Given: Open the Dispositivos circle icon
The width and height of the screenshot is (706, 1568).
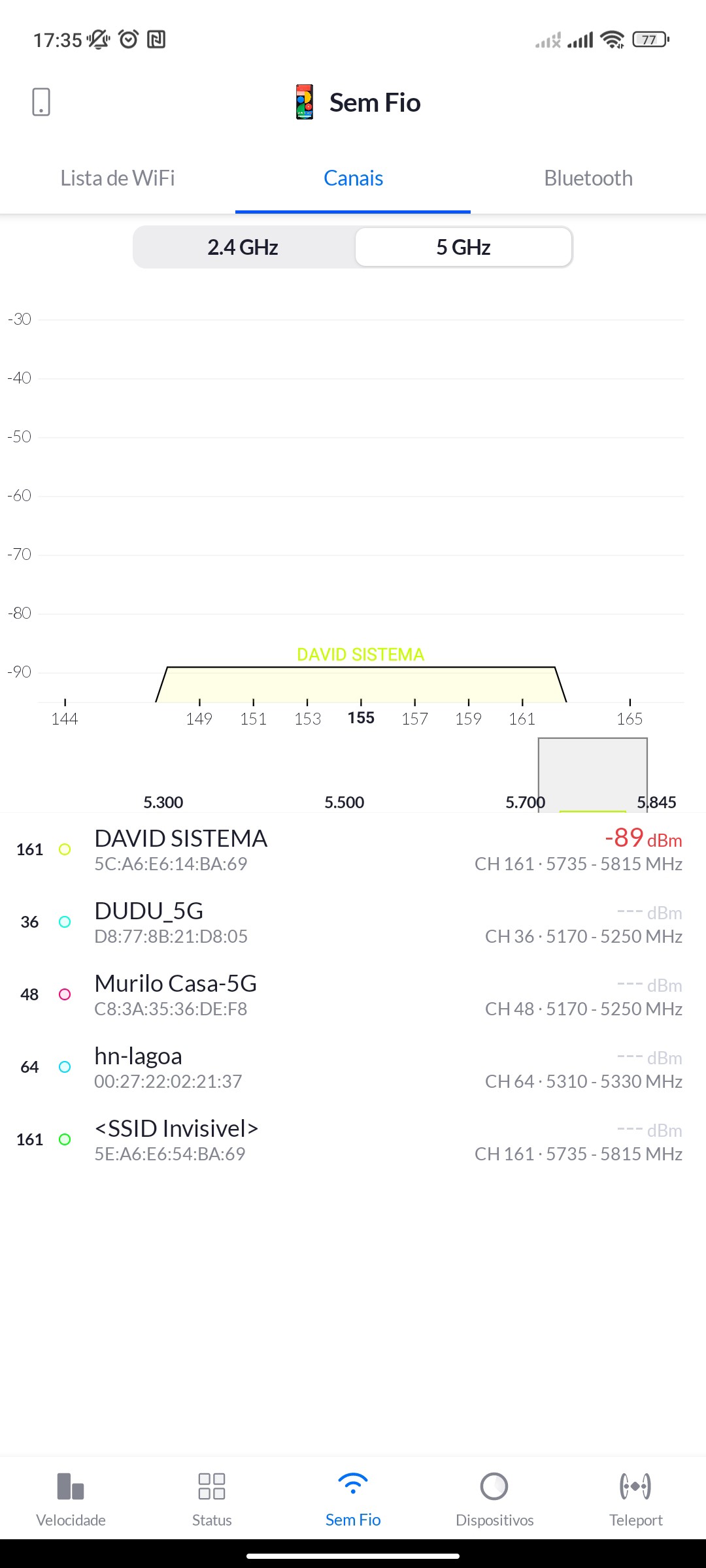Looking at the screenshot, I should point(494,1486).
